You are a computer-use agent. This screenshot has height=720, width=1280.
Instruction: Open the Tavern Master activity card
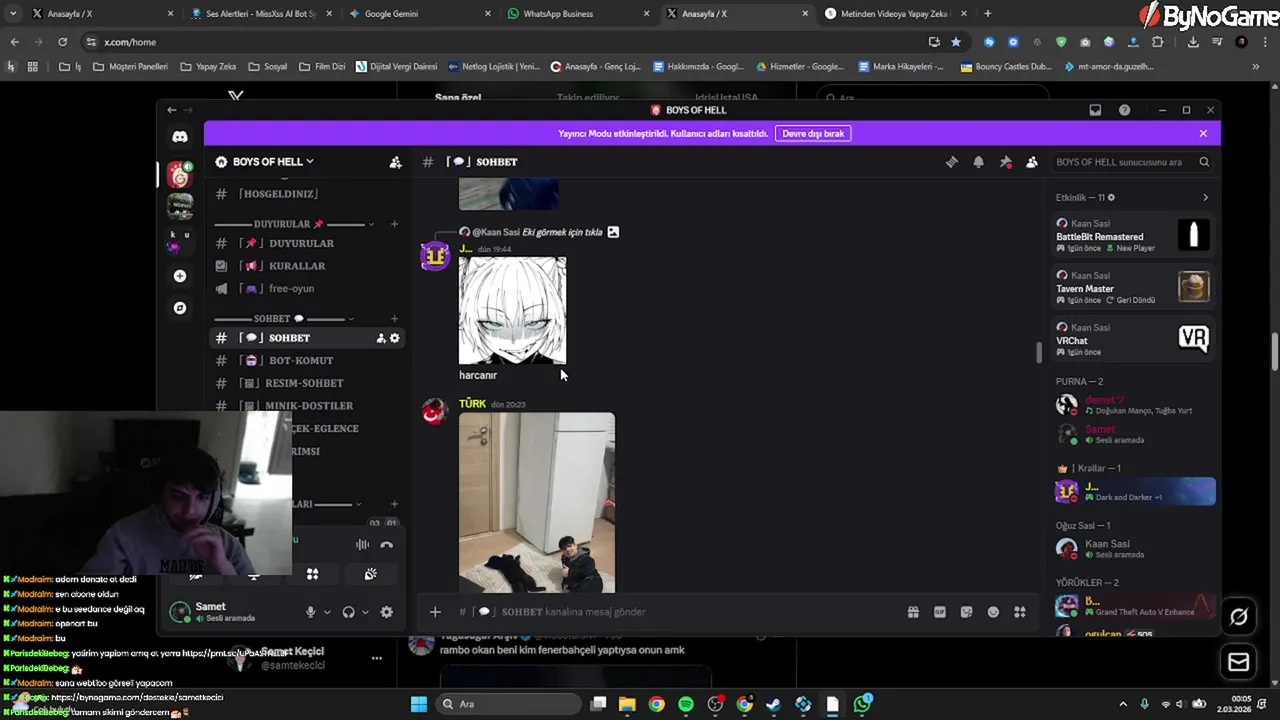pos(1134,288)
